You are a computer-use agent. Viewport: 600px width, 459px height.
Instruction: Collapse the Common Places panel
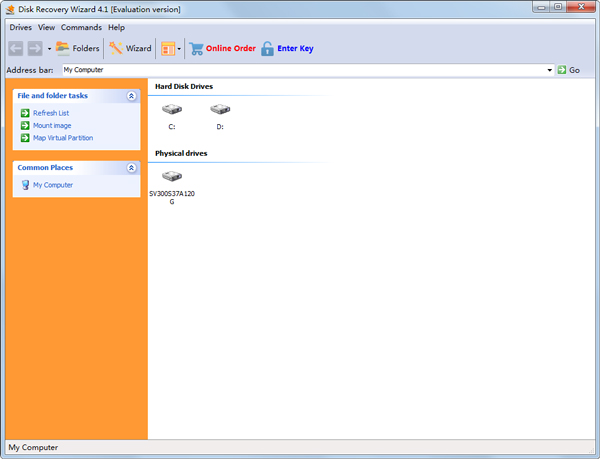(x=131, y=168)
